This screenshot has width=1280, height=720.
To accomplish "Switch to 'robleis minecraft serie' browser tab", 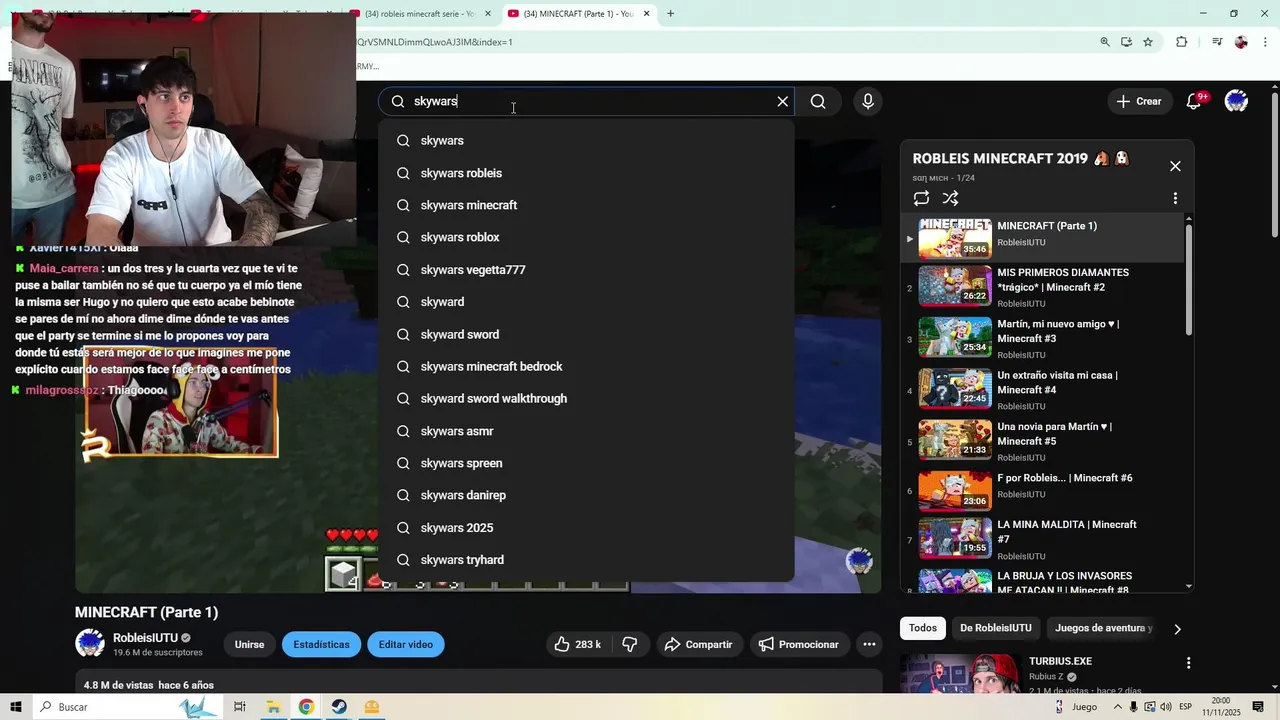I will [x=420, y=14].
